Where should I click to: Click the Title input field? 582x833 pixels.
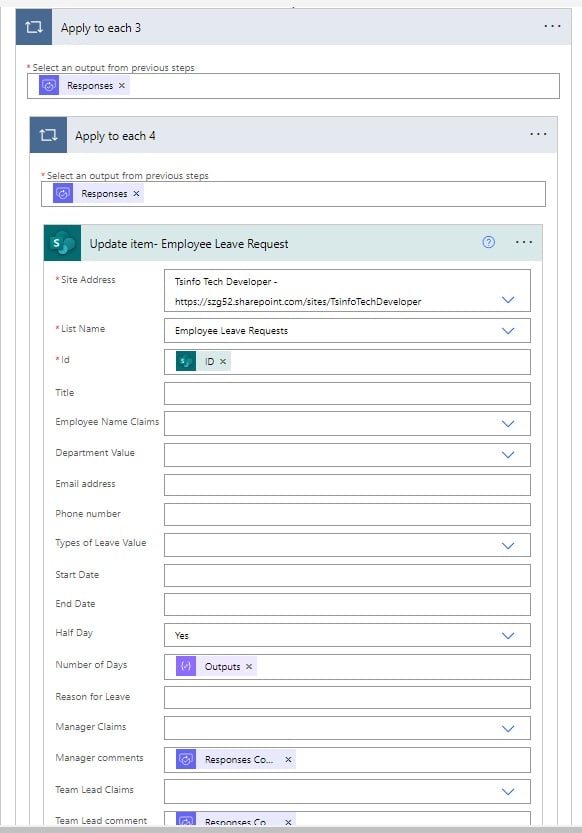pos(347,394)
